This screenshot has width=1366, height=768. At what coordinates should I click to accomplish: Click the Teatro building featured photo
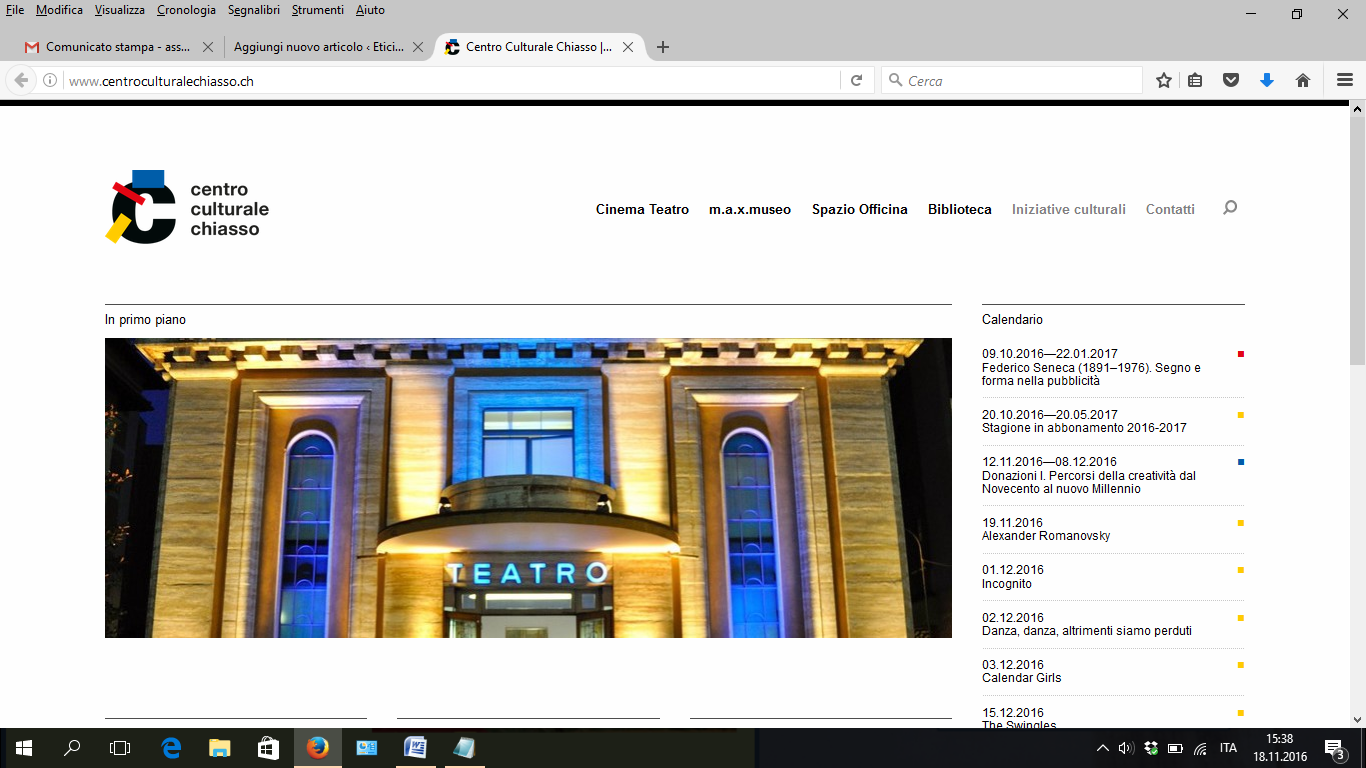[x=528, y=488]
